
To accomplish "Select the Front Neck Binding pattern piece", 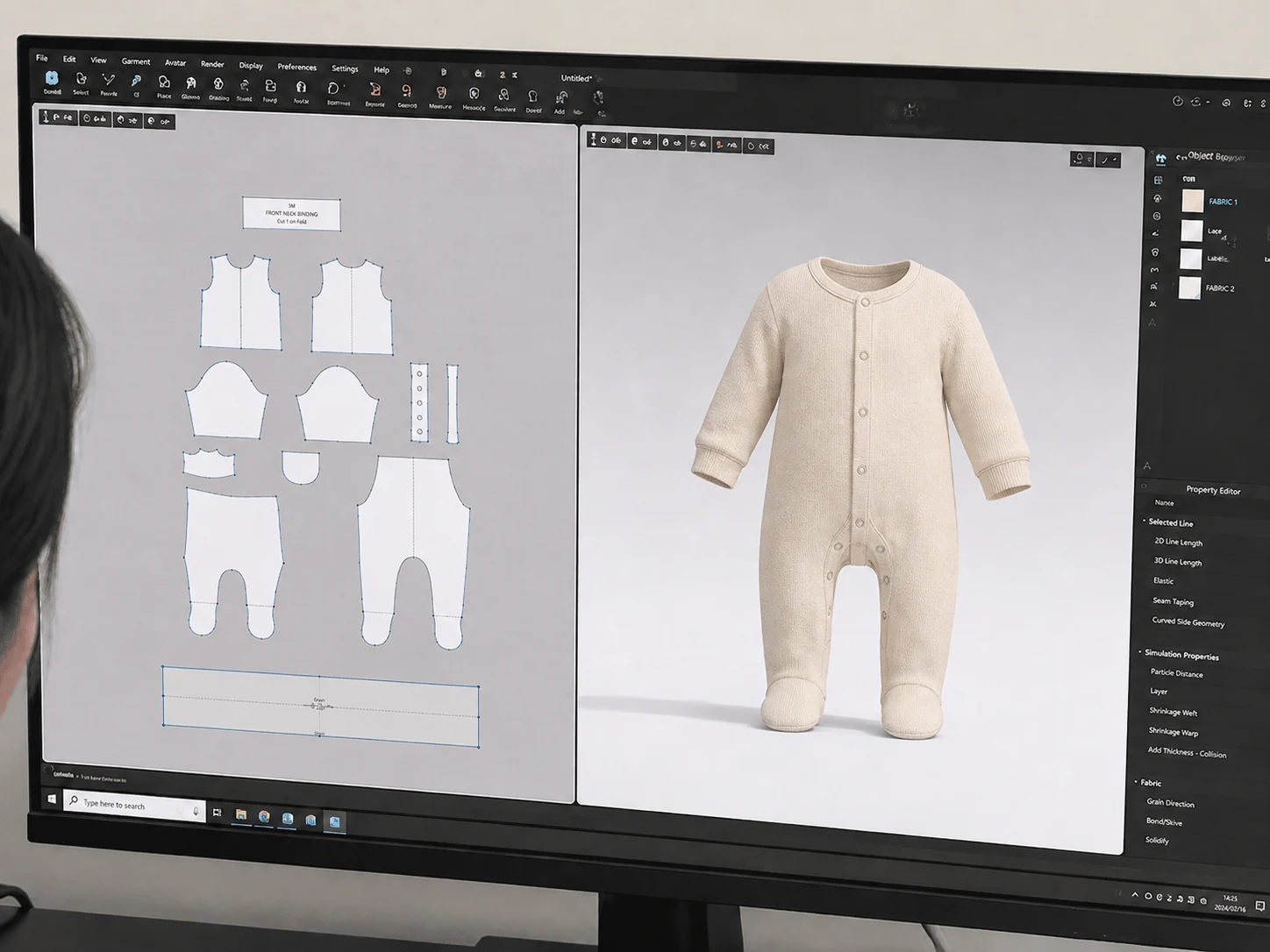I will coord(291,214).
